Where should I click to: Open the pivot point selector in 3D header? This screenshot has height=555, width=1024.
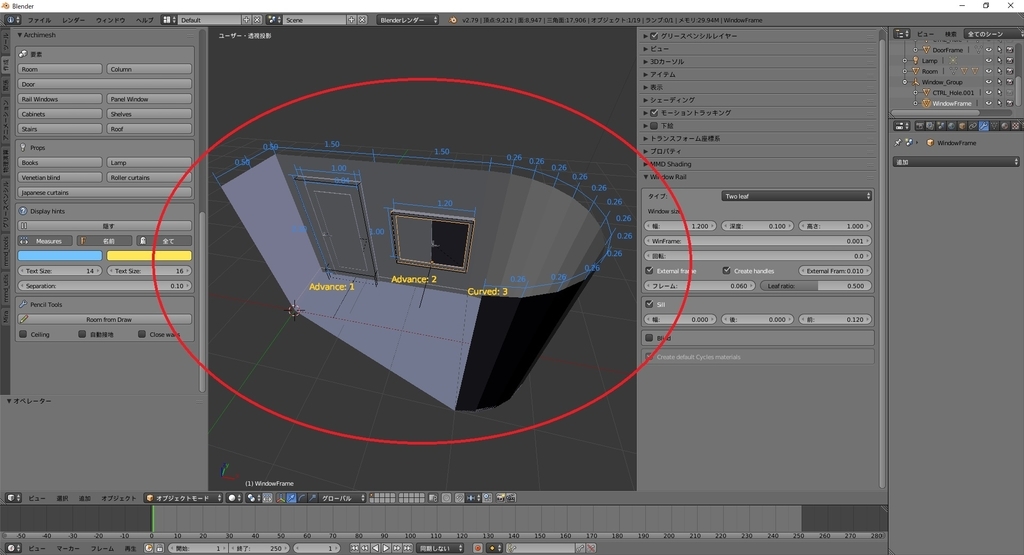(253, 498)
